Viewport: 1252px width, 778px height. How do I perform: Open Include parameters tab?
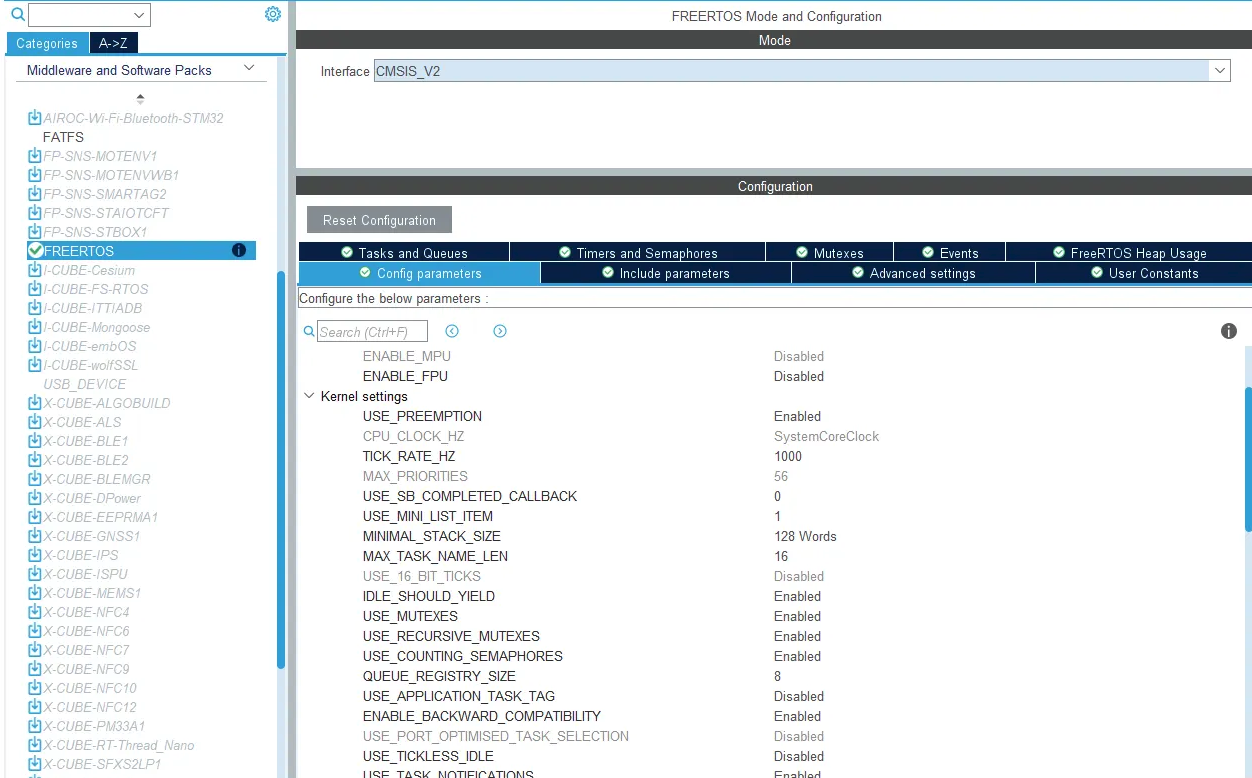pyautogui.click(x=666, y=273)
